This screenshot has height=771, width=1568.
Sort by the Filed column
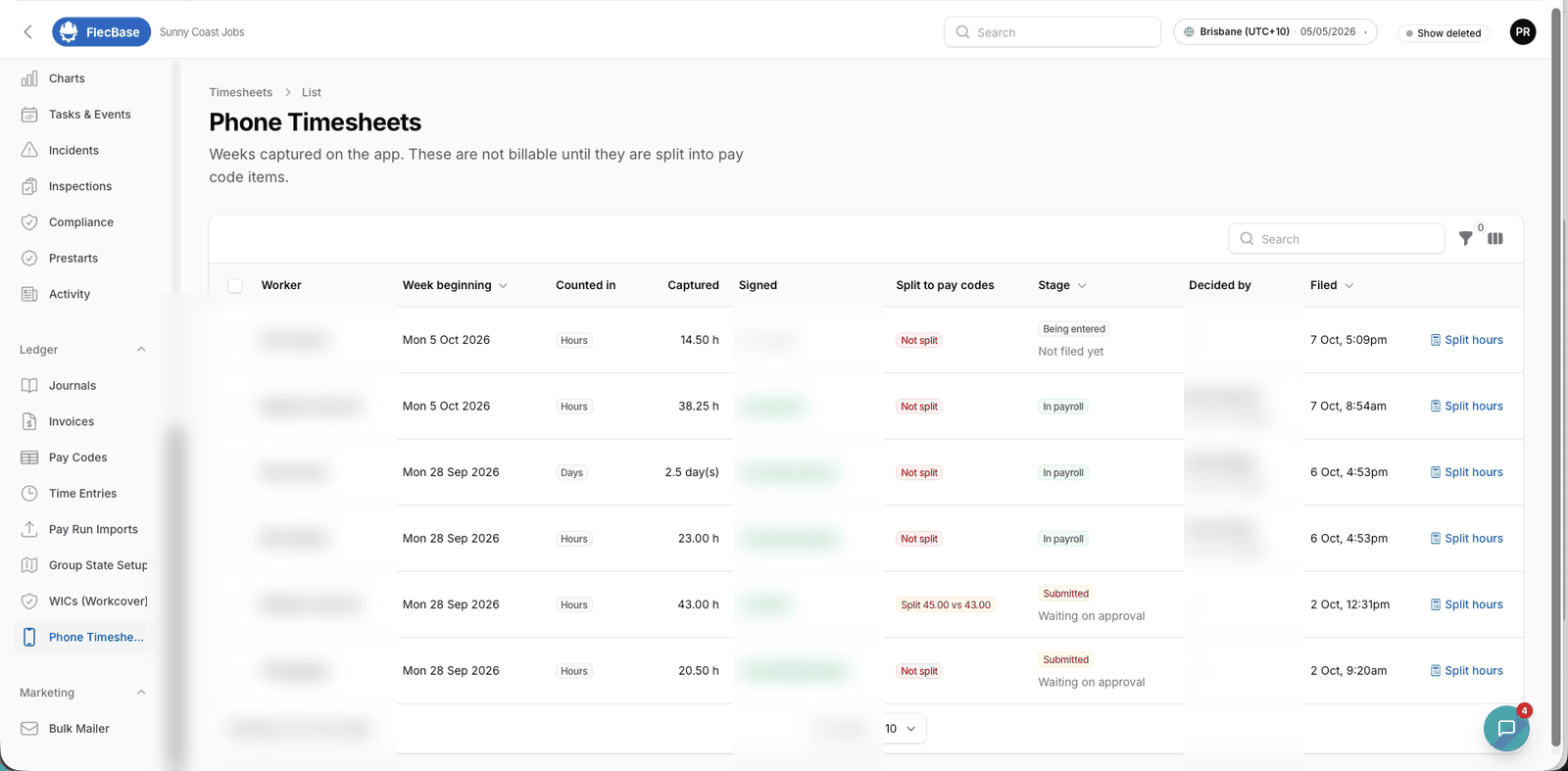tap(1332, 285)
